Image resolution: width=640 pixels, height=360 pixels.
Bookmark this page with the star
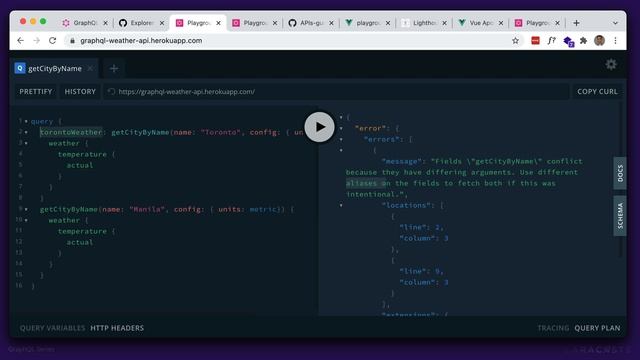pos(516,40)
